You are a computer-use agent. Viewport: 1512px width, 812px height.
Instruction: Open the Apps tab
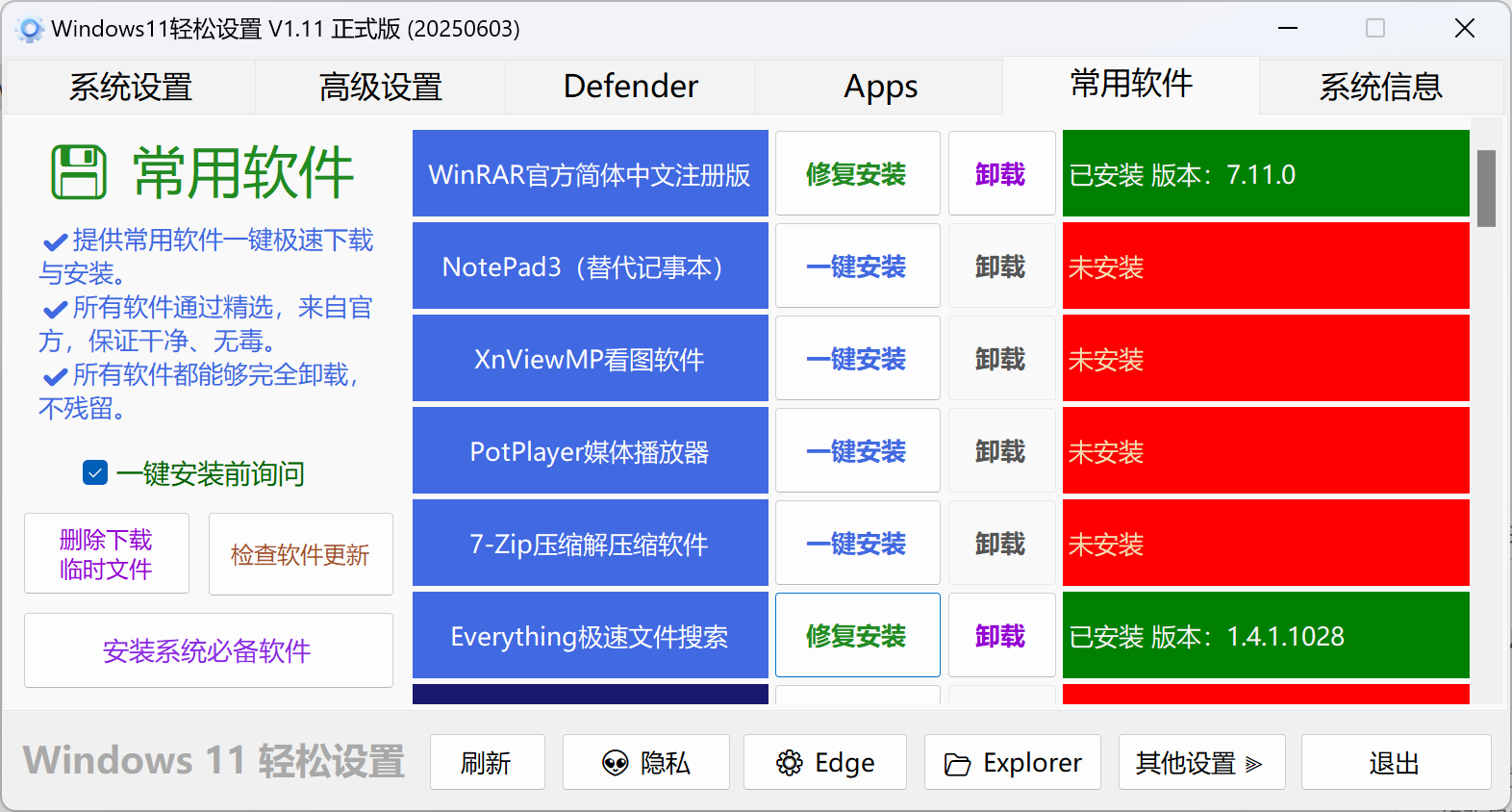click(x=880, y=87)
